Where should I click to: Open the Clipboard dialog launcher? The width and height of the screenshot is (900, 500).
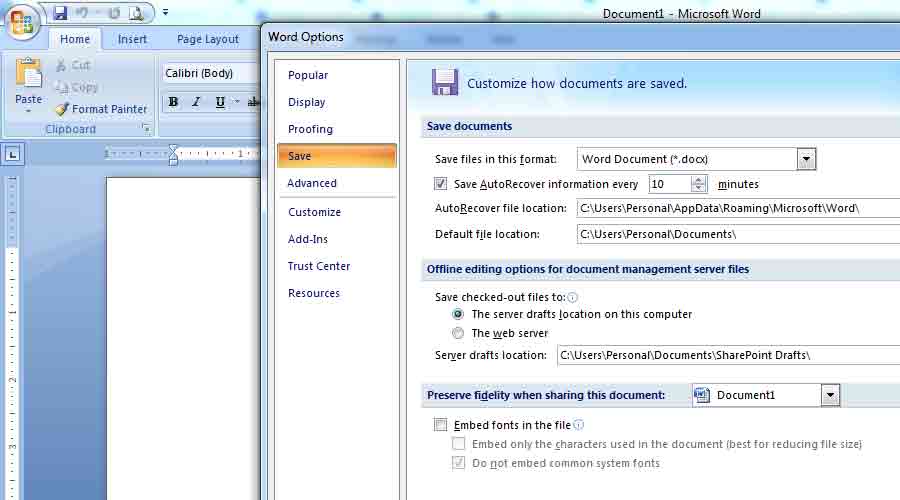[x=146, y=129]
